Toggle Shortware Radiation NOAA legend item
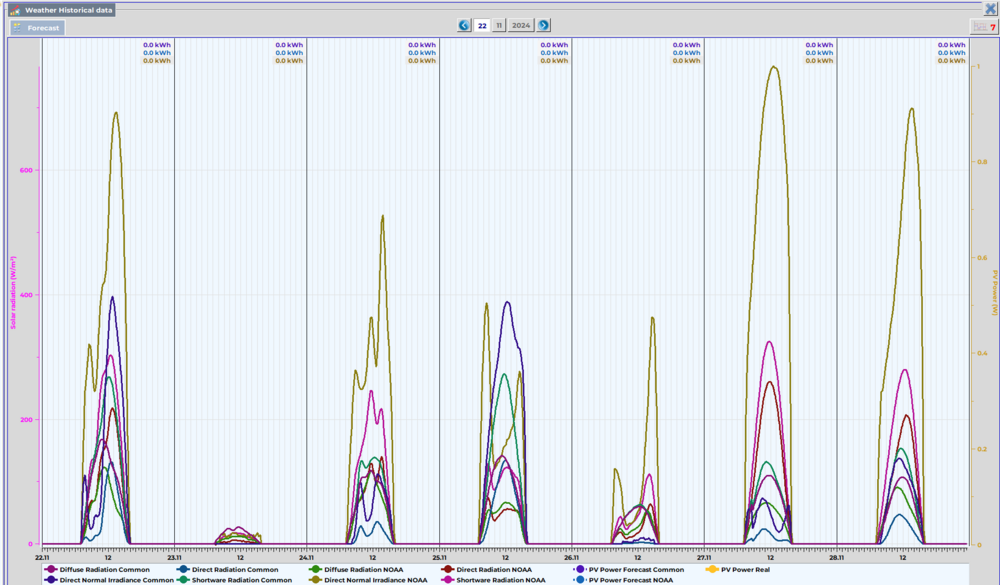This screenshot has height=585, width=1000. coord(493,579)
